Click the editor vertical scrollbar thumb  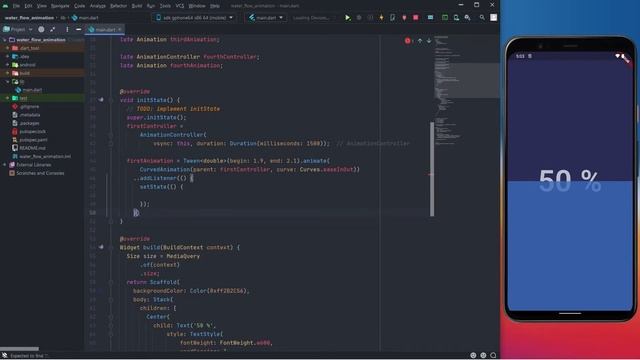pyautogui.click(x=432, y=169)
